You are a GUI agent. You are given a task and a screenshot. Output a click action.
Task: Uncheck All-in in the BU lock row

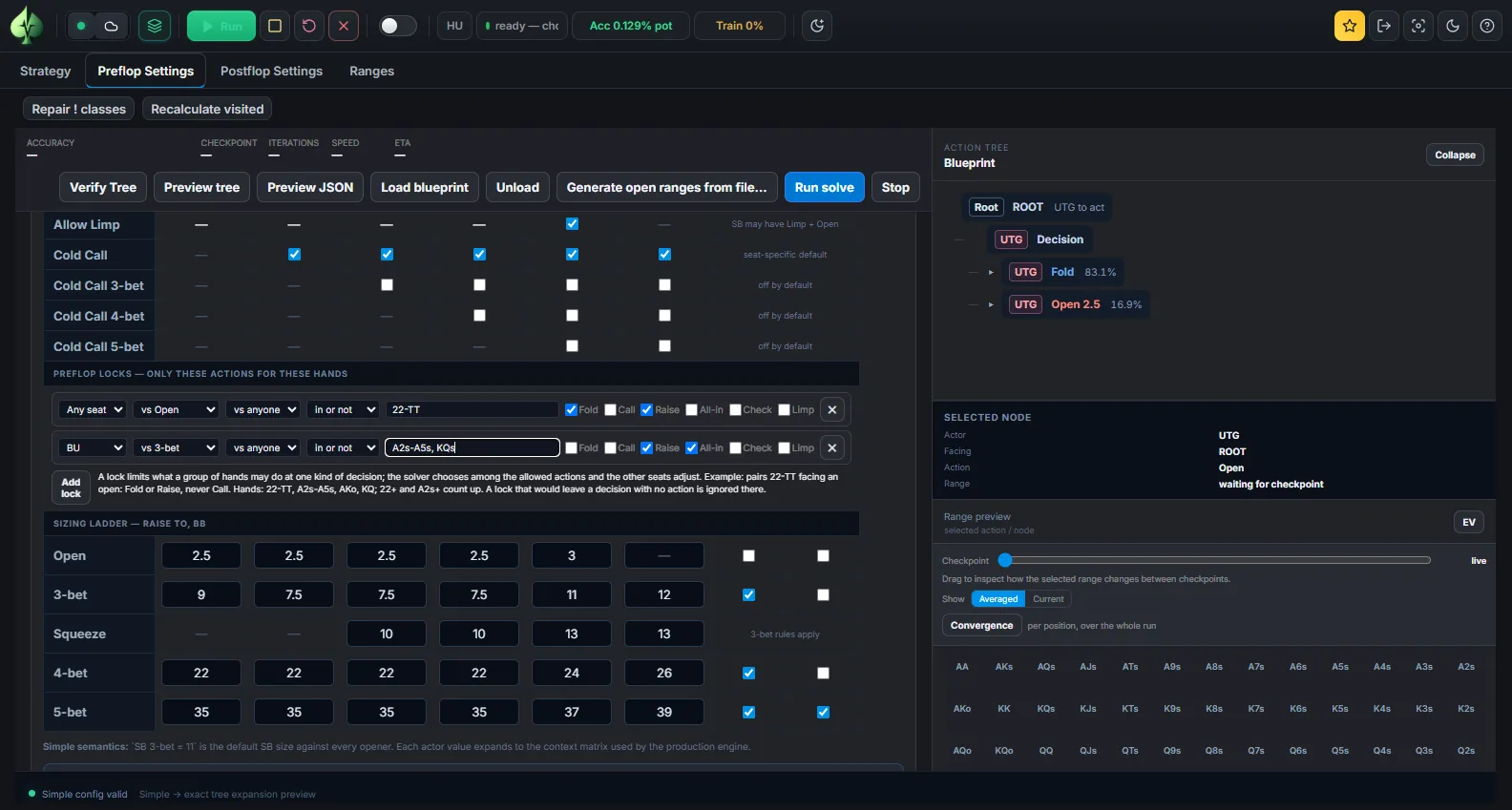(x=692, y=447)
